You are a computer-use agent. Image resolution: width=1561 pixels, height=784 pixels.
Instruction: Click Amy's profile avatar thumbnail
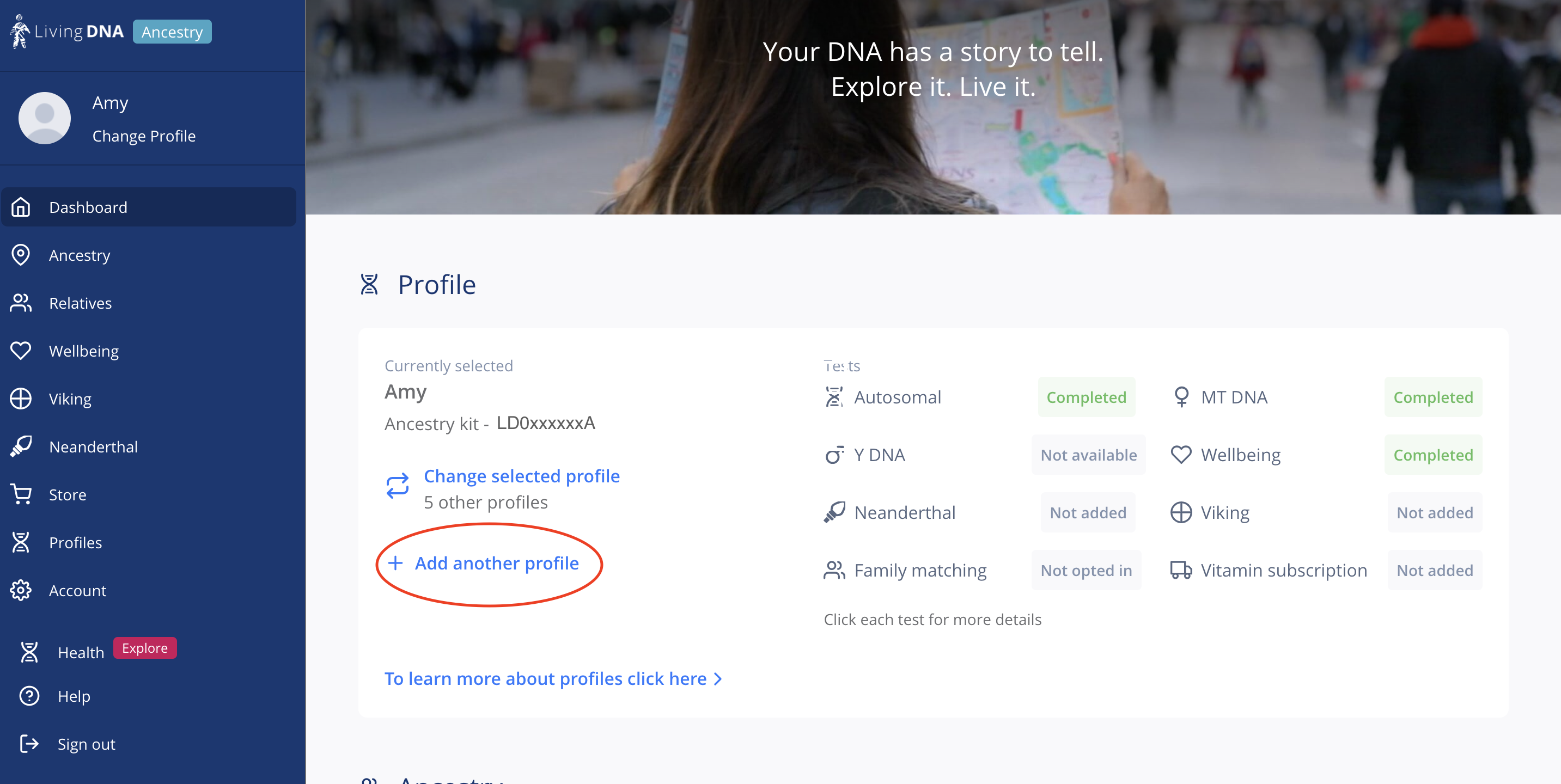point(44,118)
